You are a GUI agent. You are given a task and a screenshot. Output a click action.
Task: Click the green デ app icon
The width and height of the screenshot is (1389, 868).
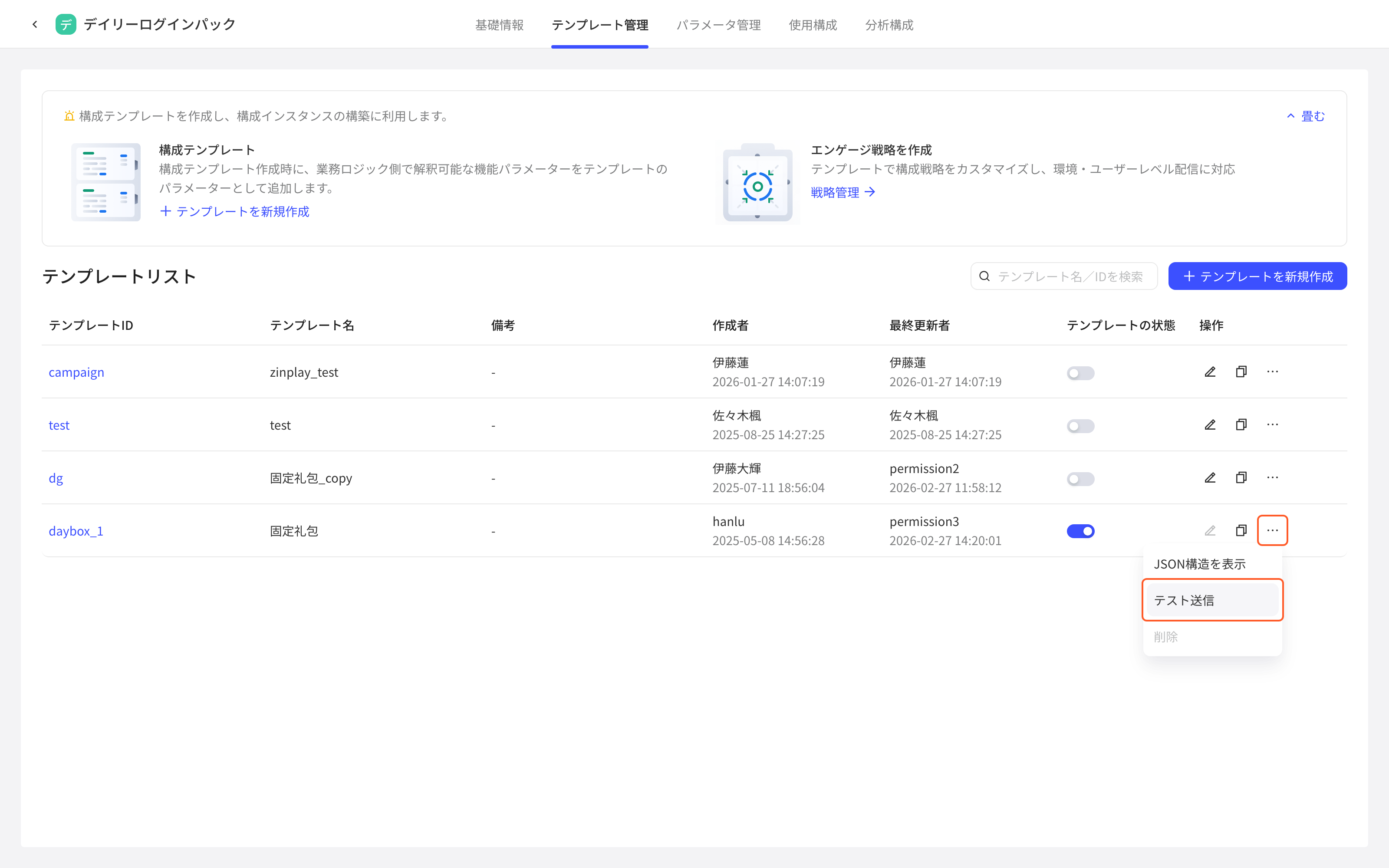pos(66,24)
